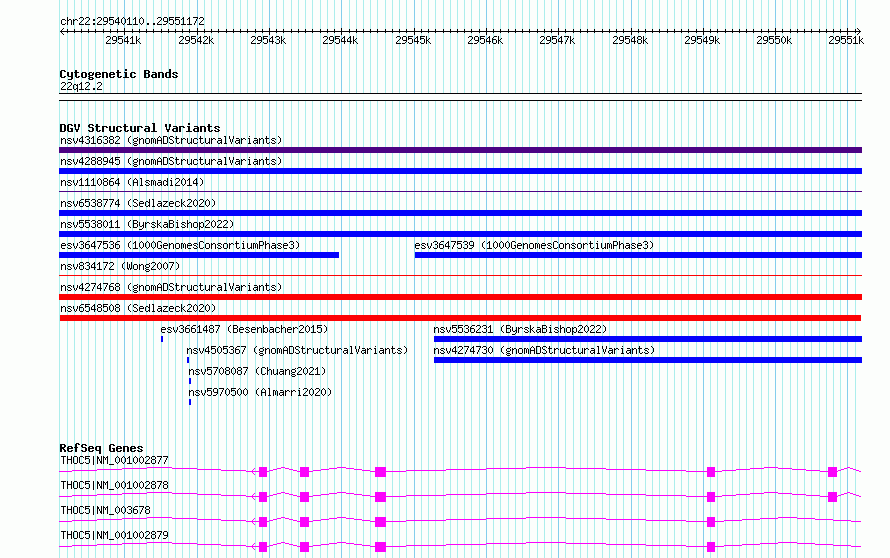Viewport: 890px width, 558px height.
Task: Open THOC5|NM_003678 transcript label
Action: coord(106,510)
